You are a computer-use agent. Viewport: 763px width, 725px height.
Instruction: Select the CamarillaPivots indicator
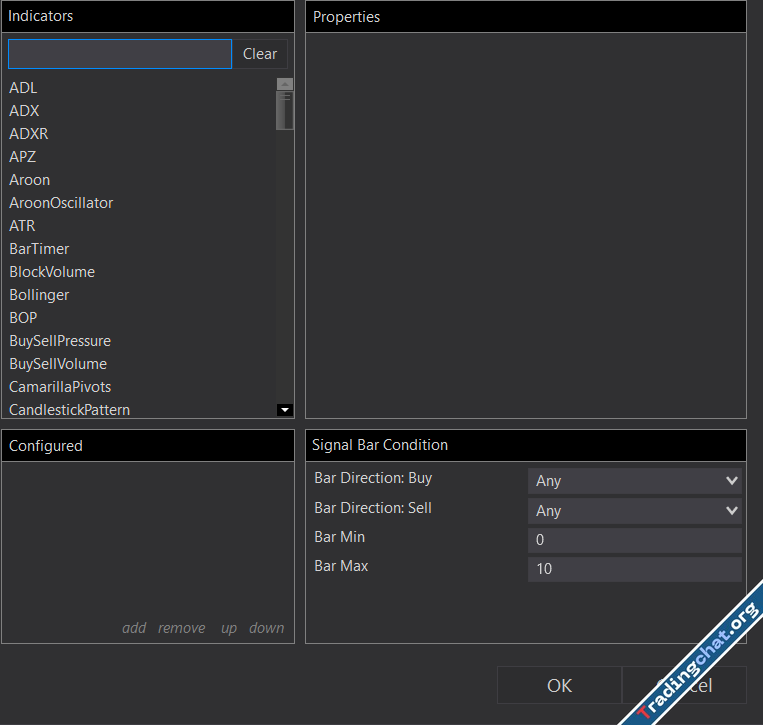tap(60, 387)
